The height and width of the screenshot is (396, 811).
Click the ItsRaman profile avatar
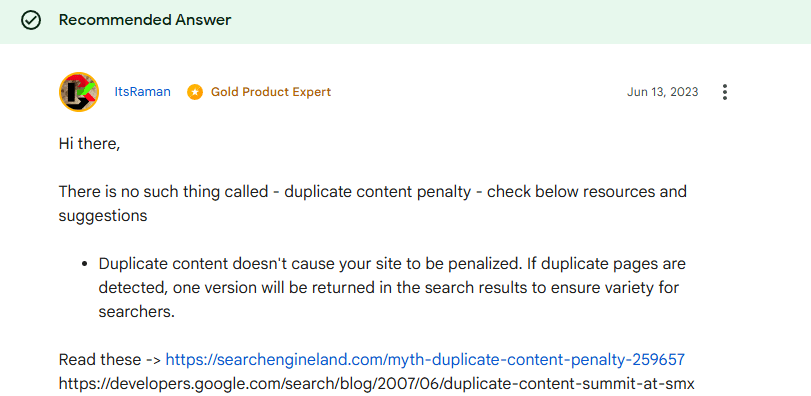click(x=79, y=92)
